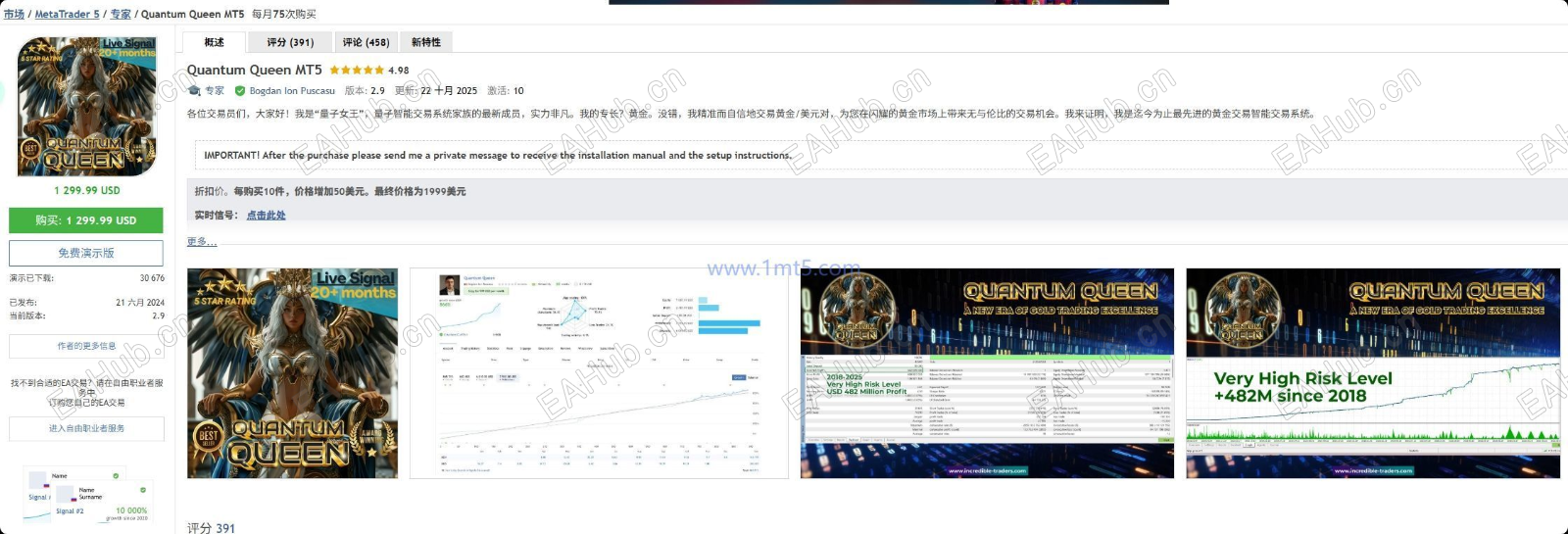Click the Quantum Queen MT5 title
This screenshot has height=534, width=1568.
click(x=255, y=70)
